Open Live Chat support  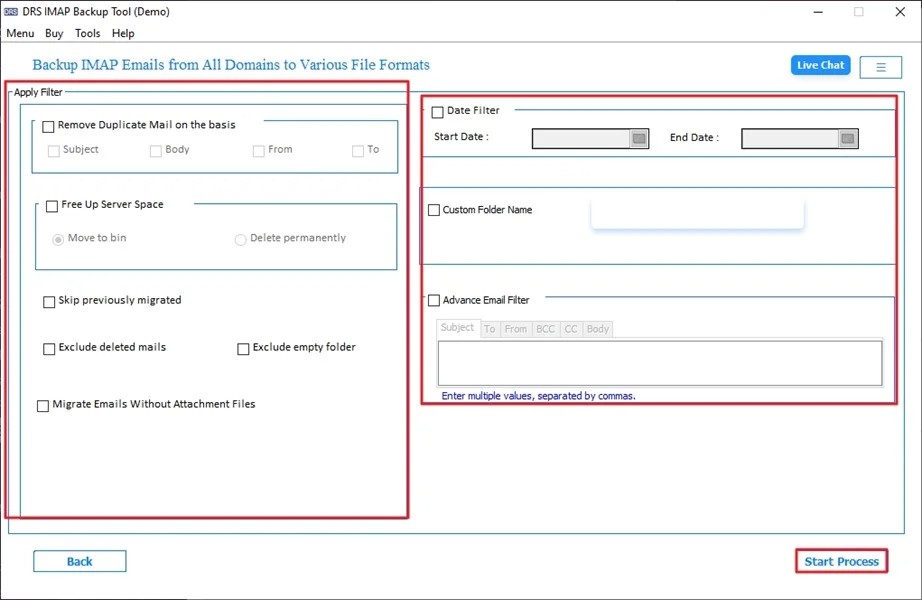pyautogui.click(x=820, y=65)
